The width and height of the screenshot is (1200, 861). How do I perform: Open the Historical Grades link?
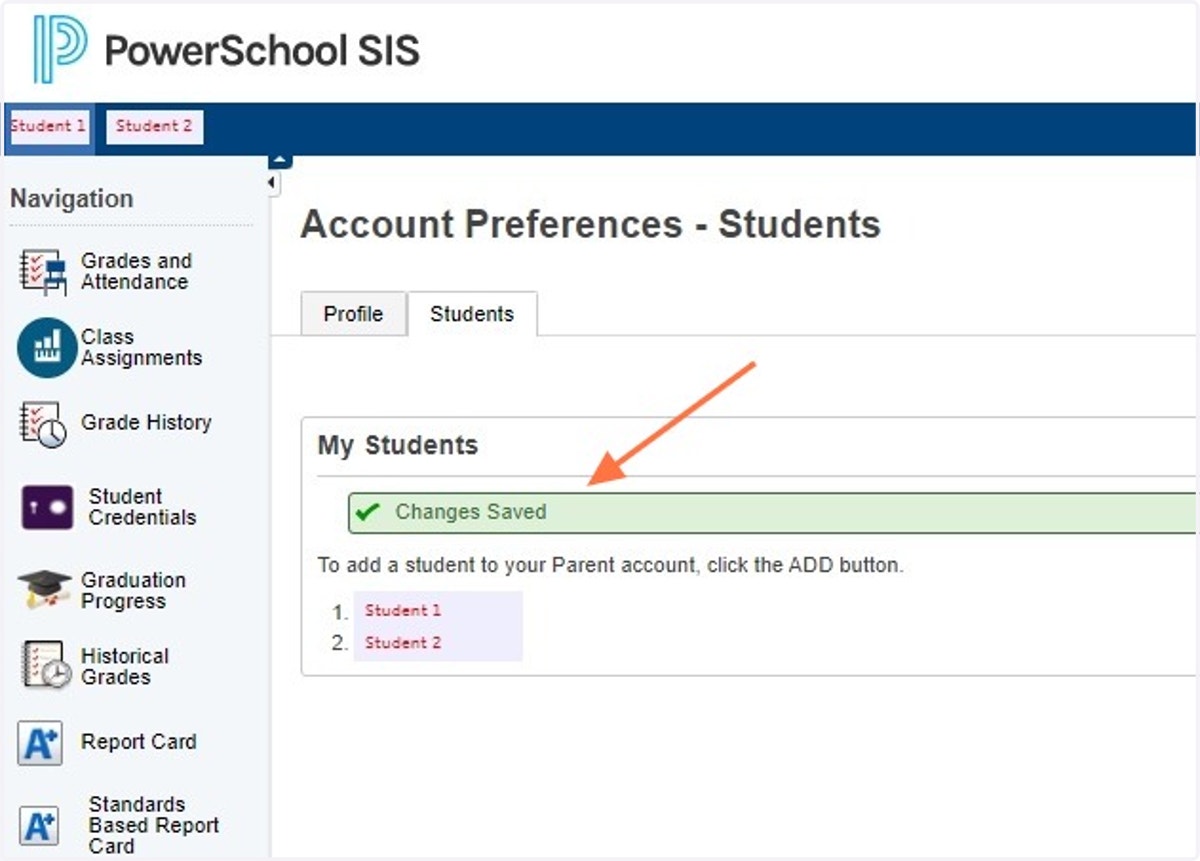tap(124, 666)
